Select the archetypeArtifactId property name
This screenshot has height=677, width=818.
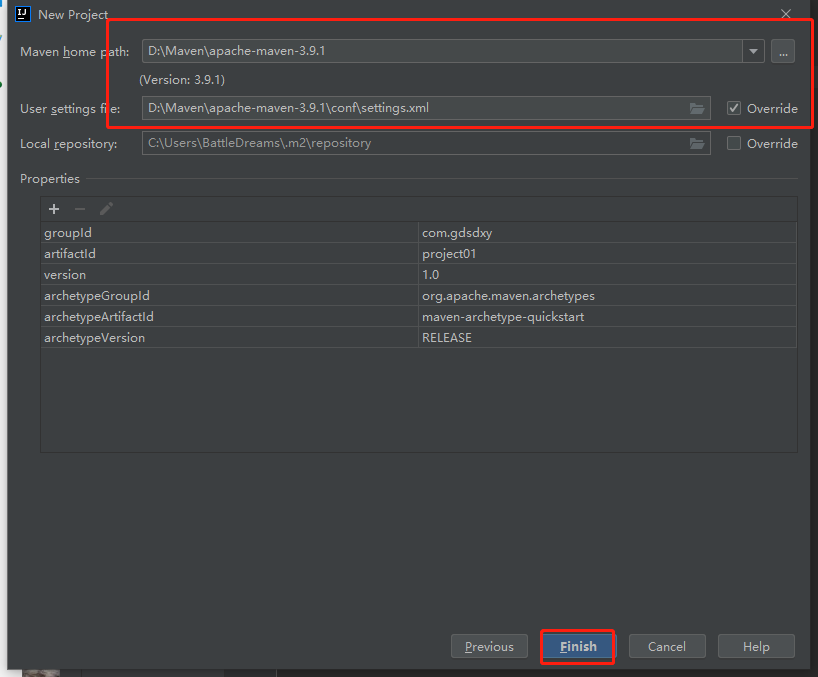[x=99, y=317]
